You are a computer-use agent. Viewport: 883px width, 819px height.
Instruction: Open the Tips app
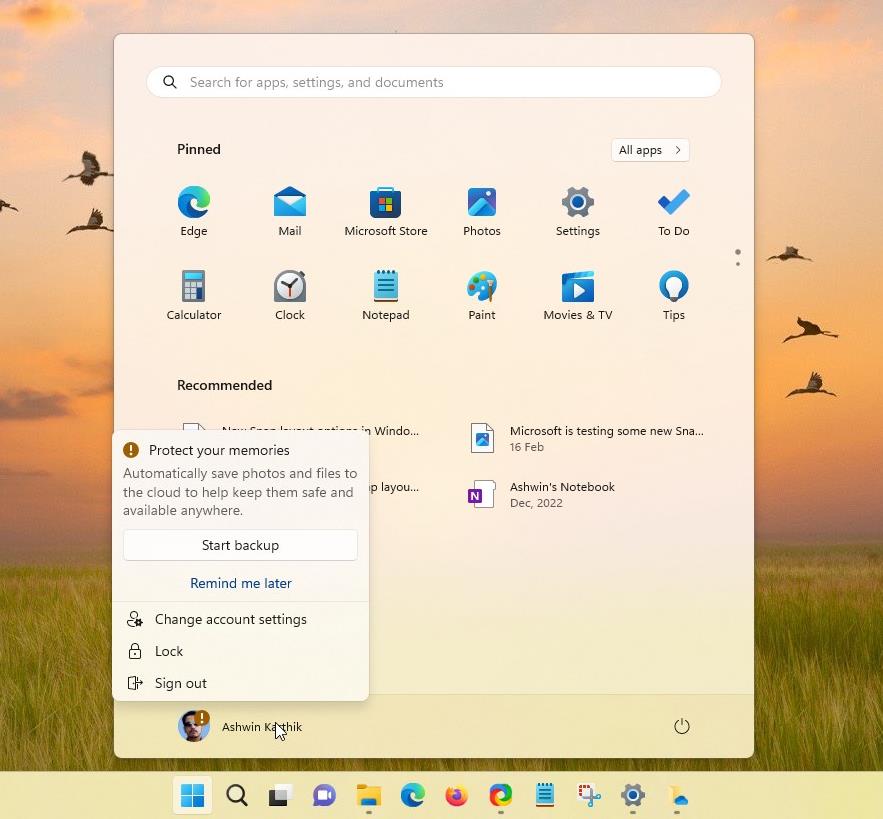pyautogui.click(x=674, y=295)
